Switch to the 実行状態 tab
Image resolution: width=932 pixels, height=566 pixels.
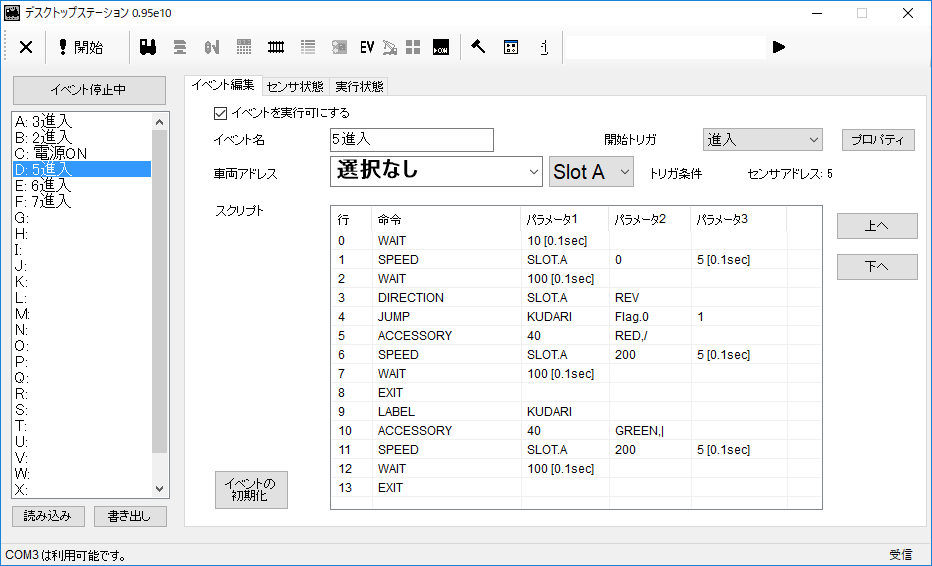point(359,87)
